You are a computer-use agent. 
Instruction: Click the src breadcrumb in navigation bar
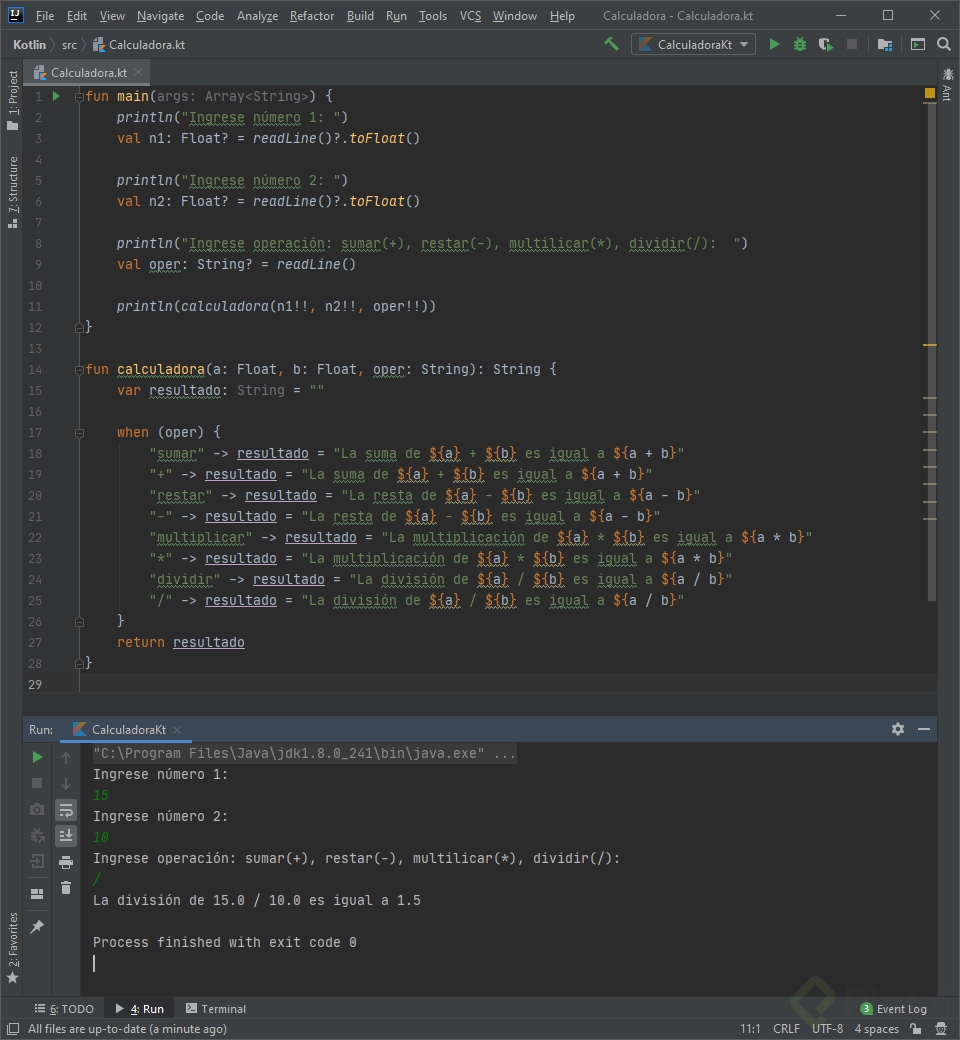pyautogui.click(x=69, y=44)
